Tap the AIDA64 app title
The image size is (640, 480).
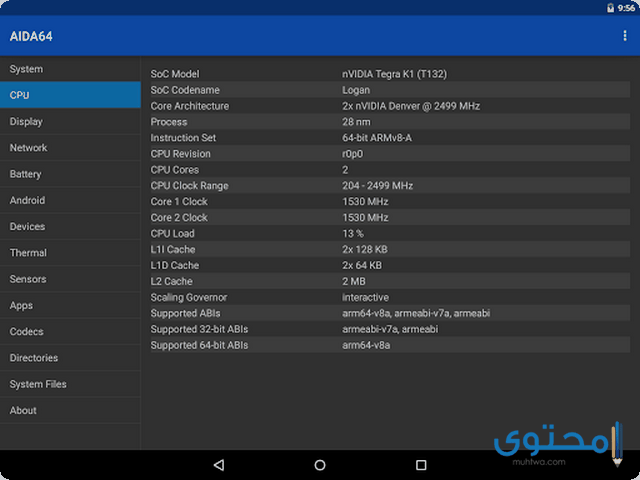[x=31, y=36]
